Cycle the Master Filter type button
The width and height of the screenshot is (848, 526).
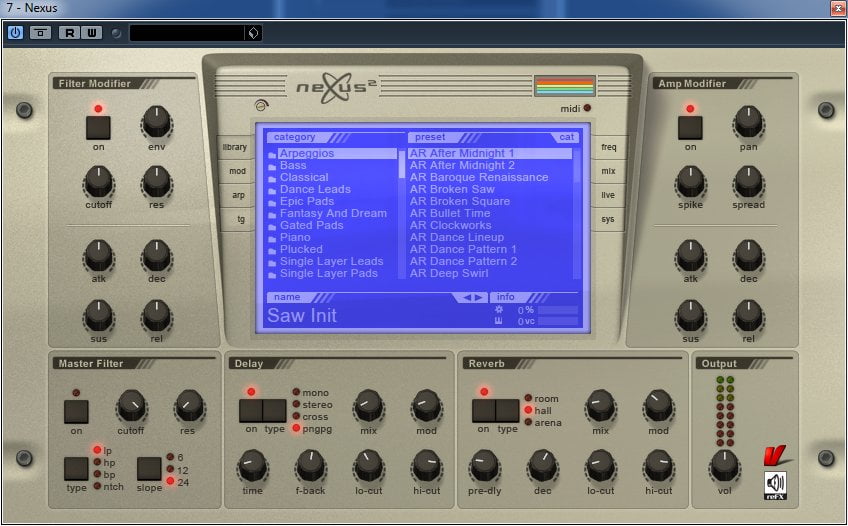[x=76, y=469]
